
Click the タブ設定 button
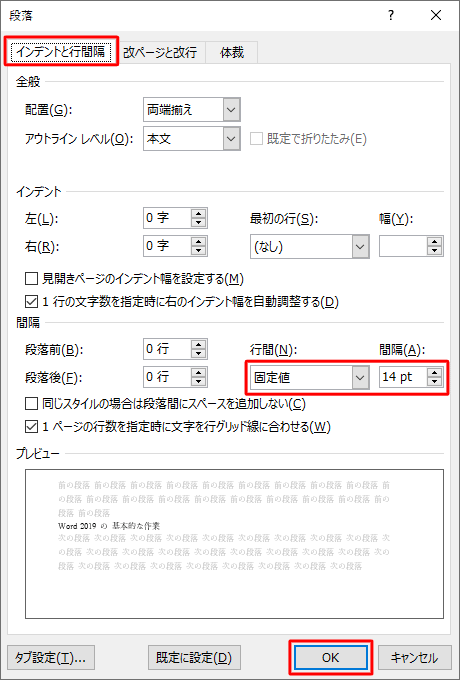(x=51, y=657)
